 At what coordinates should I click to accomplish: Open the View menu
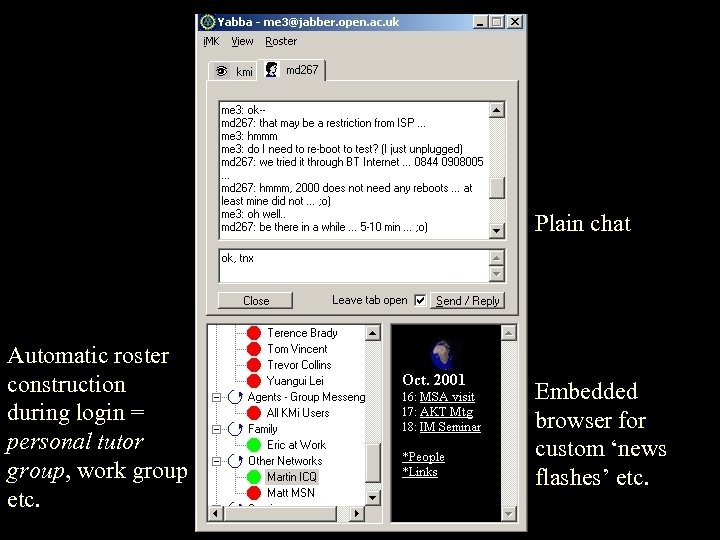242,41
